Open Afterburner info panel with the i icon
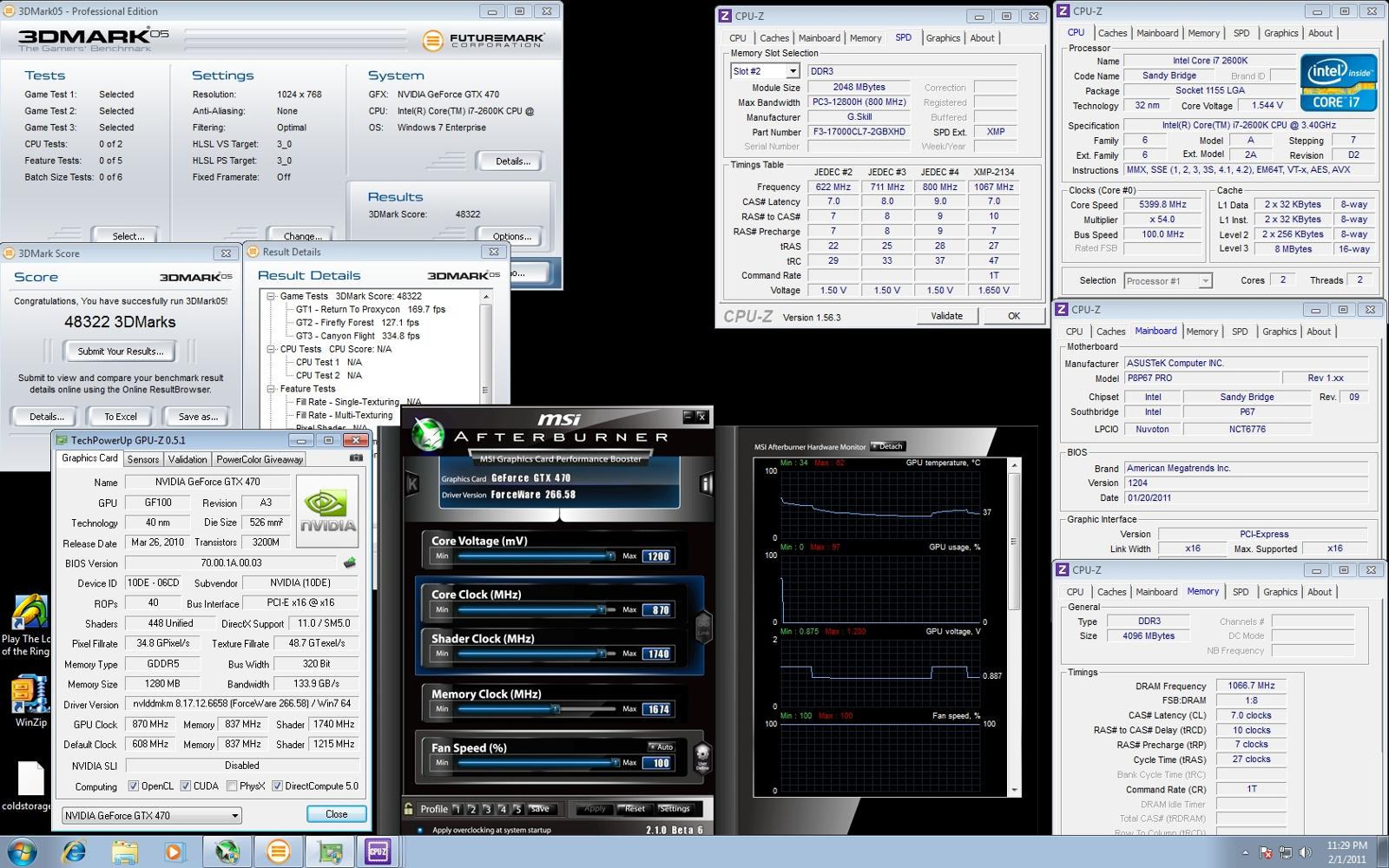 click(x=706, y=483)
